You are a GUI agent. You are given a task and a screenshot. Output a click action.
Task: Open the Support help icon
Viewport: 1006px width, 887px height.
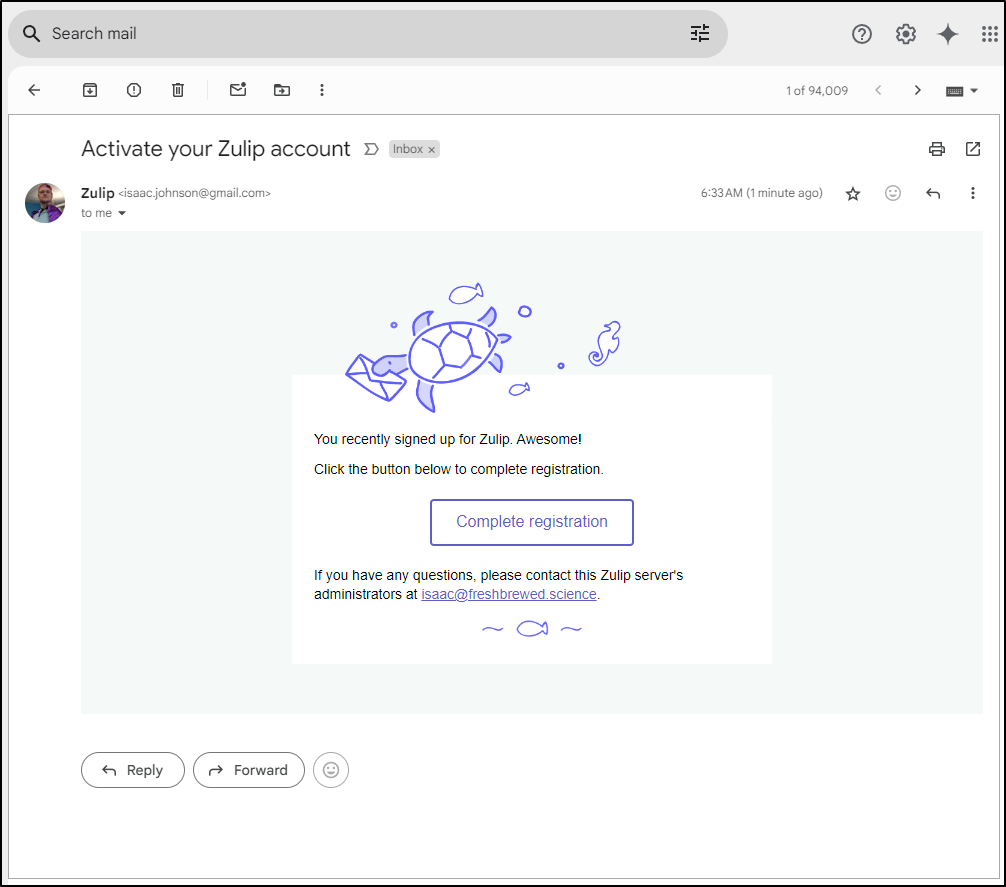[862, 34]
